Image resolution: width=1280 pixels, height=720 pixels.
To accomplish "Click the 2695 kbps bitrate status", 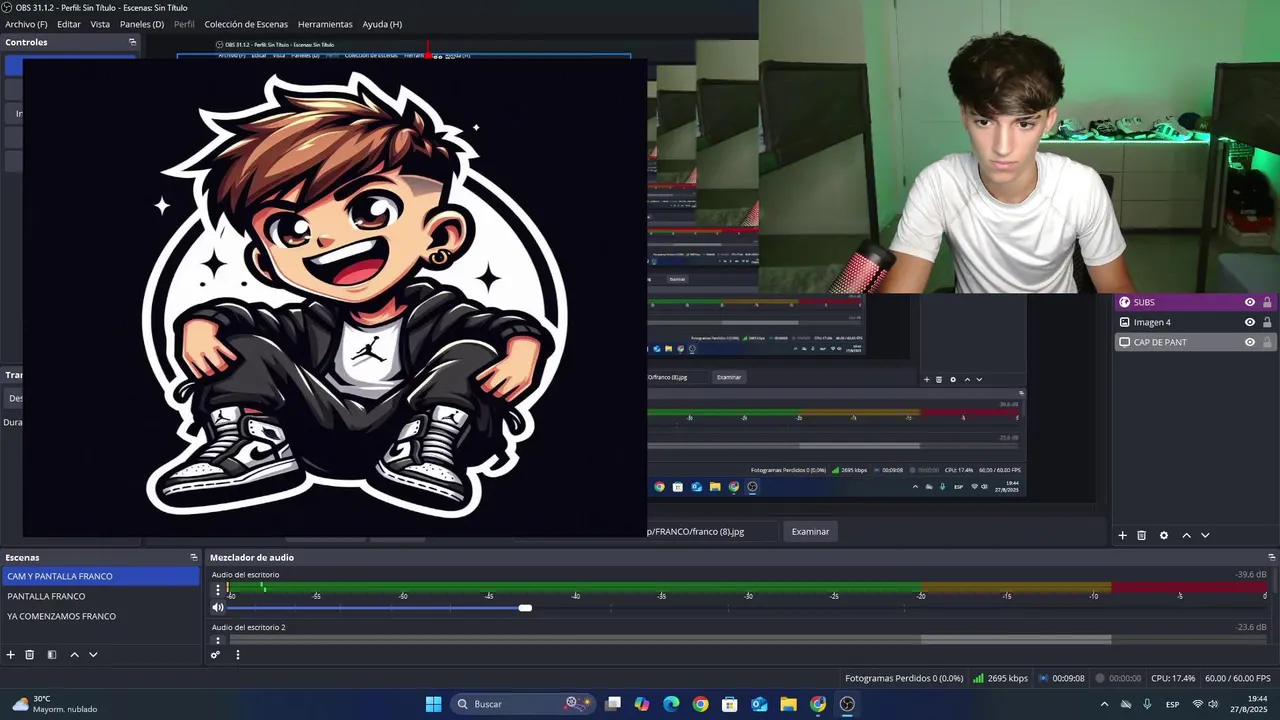I will pyautogui.click(x=1000, y=678).
